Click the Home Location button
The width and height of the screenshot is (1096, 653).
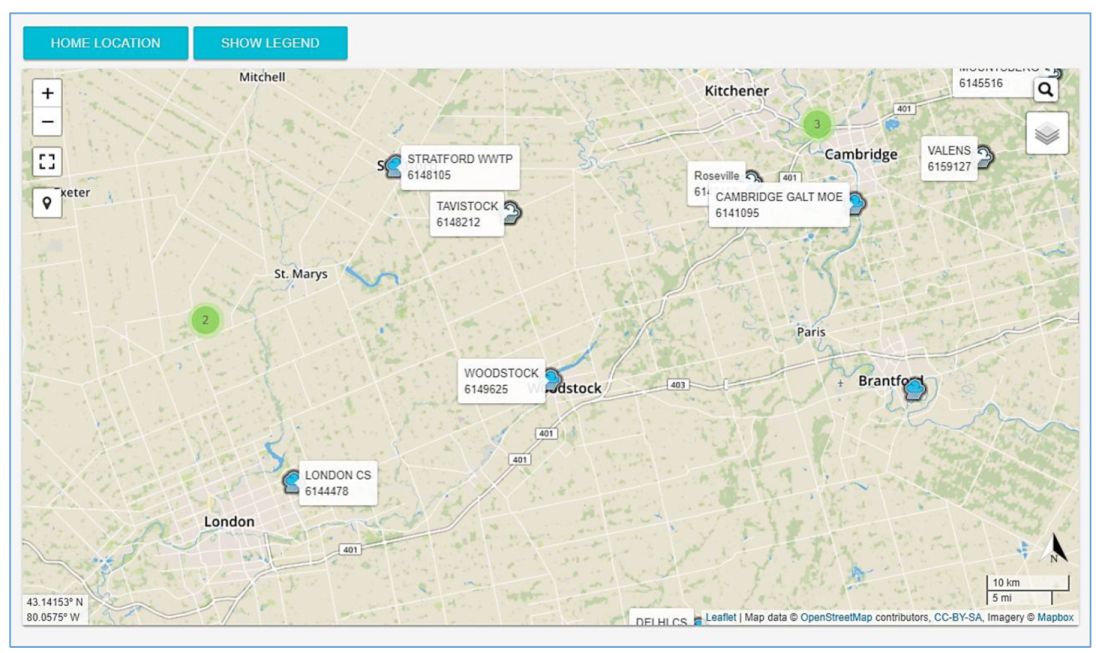pos(106,43)
